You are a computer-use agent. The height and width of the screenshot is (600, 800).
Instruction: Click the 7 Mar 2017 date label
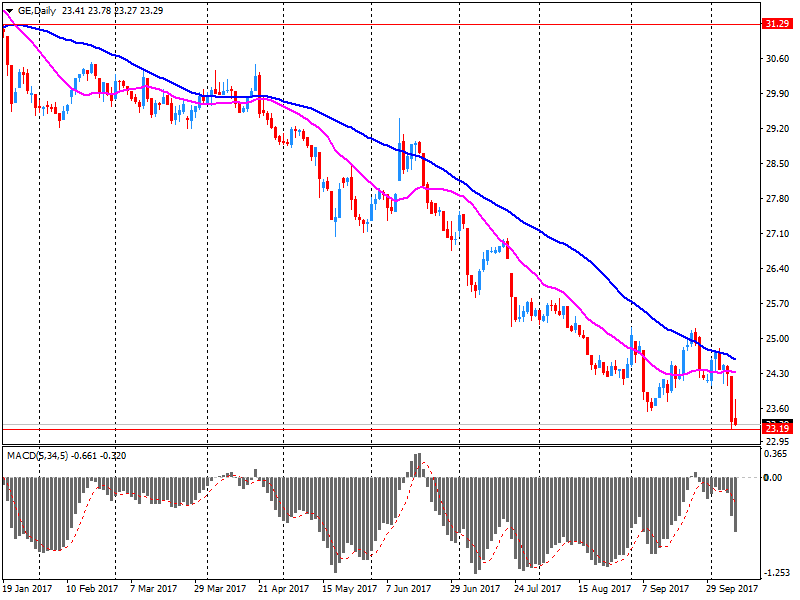154,589
